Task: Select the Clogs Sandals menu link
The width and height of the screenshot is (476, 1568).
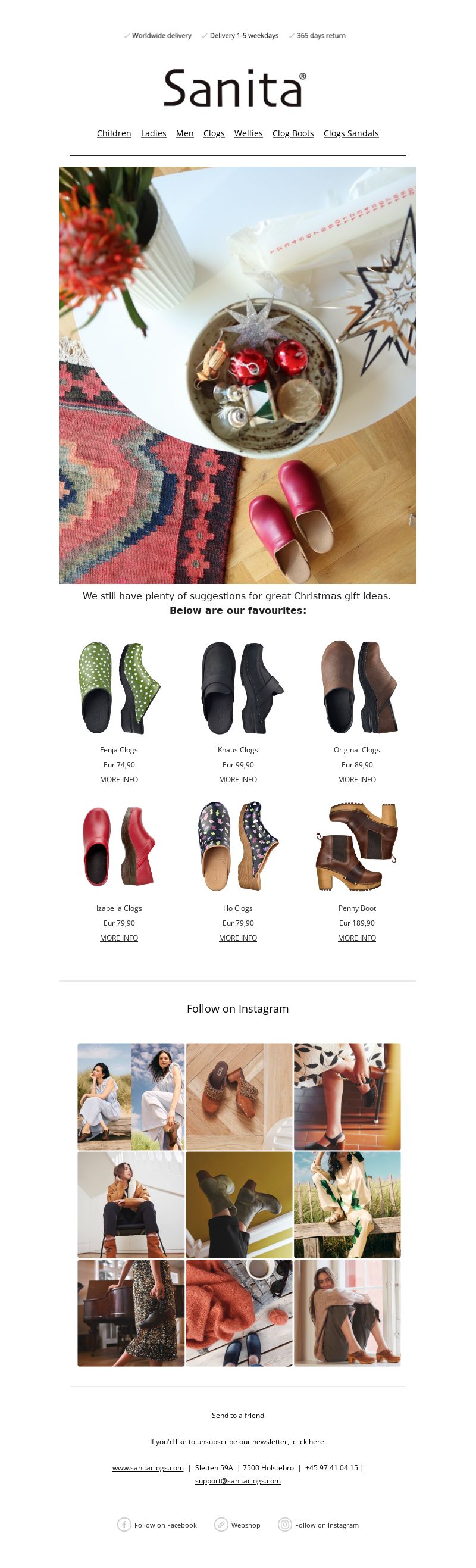Action: tap(350, 133)
